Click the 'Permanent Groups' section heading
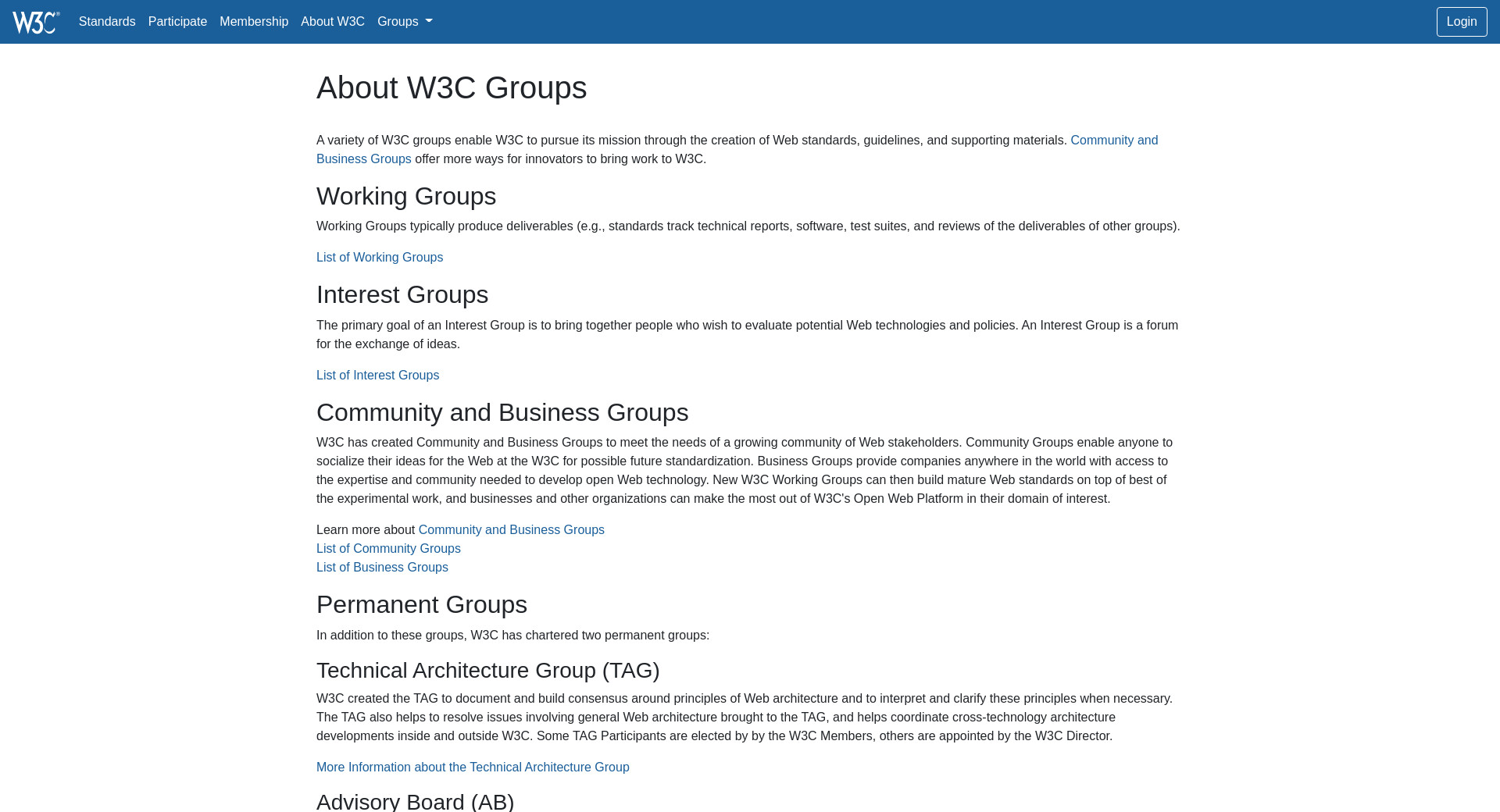This screenshot has height=812, width=1500. tap(422, 604)
